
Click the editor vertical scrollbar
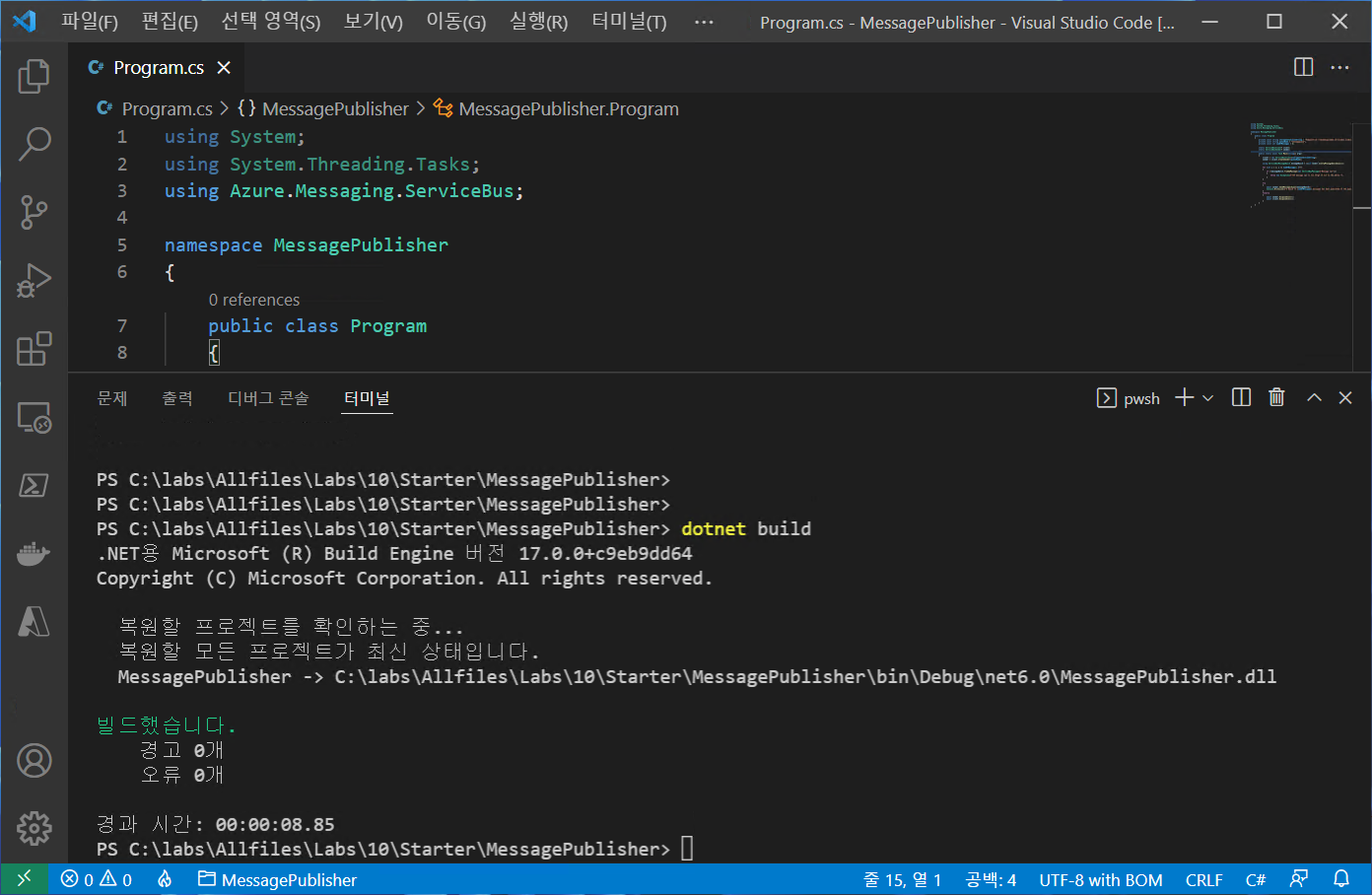pyautogui.click(x=1362, y=246)
